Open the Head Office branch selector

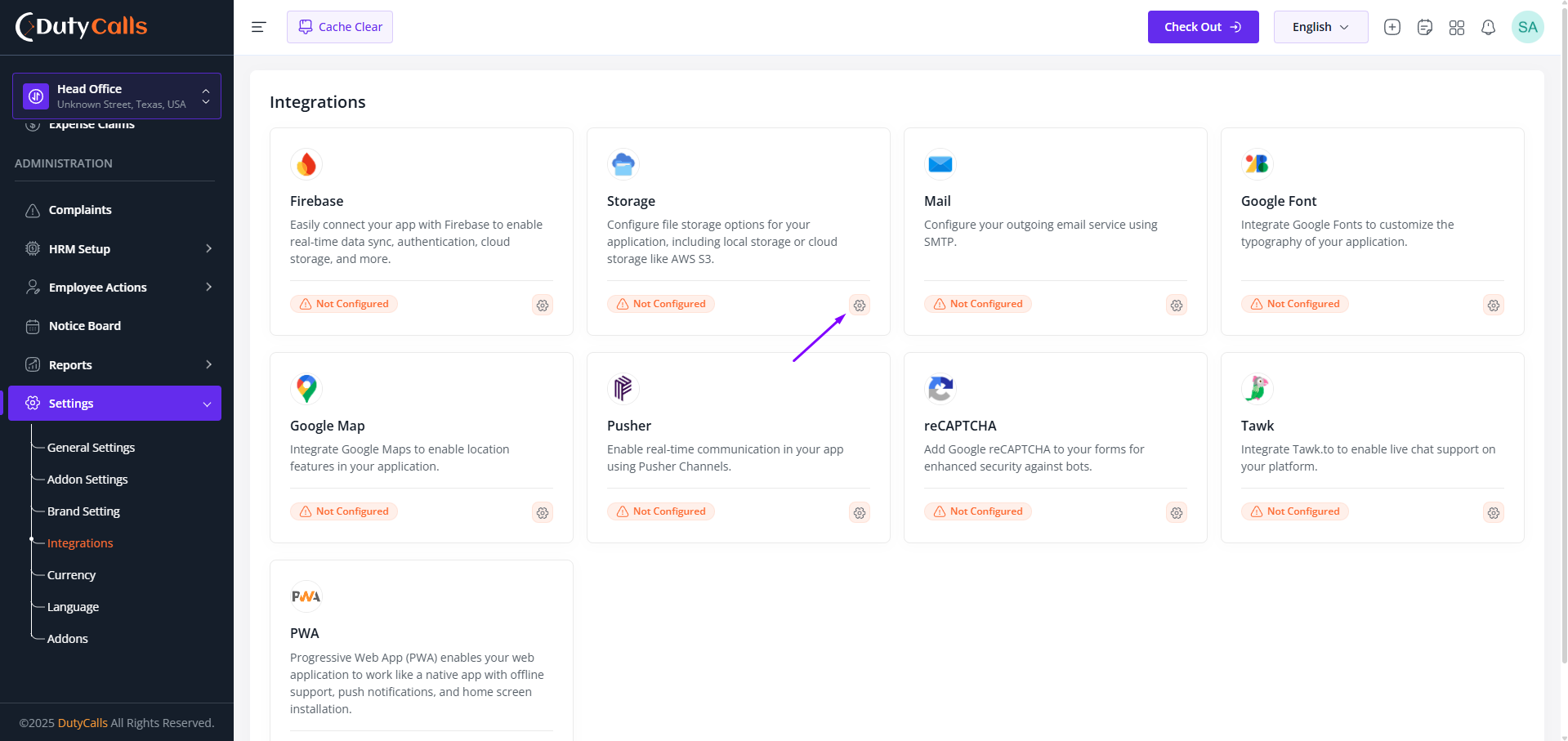pyautogui.click(x=117, y=96)
